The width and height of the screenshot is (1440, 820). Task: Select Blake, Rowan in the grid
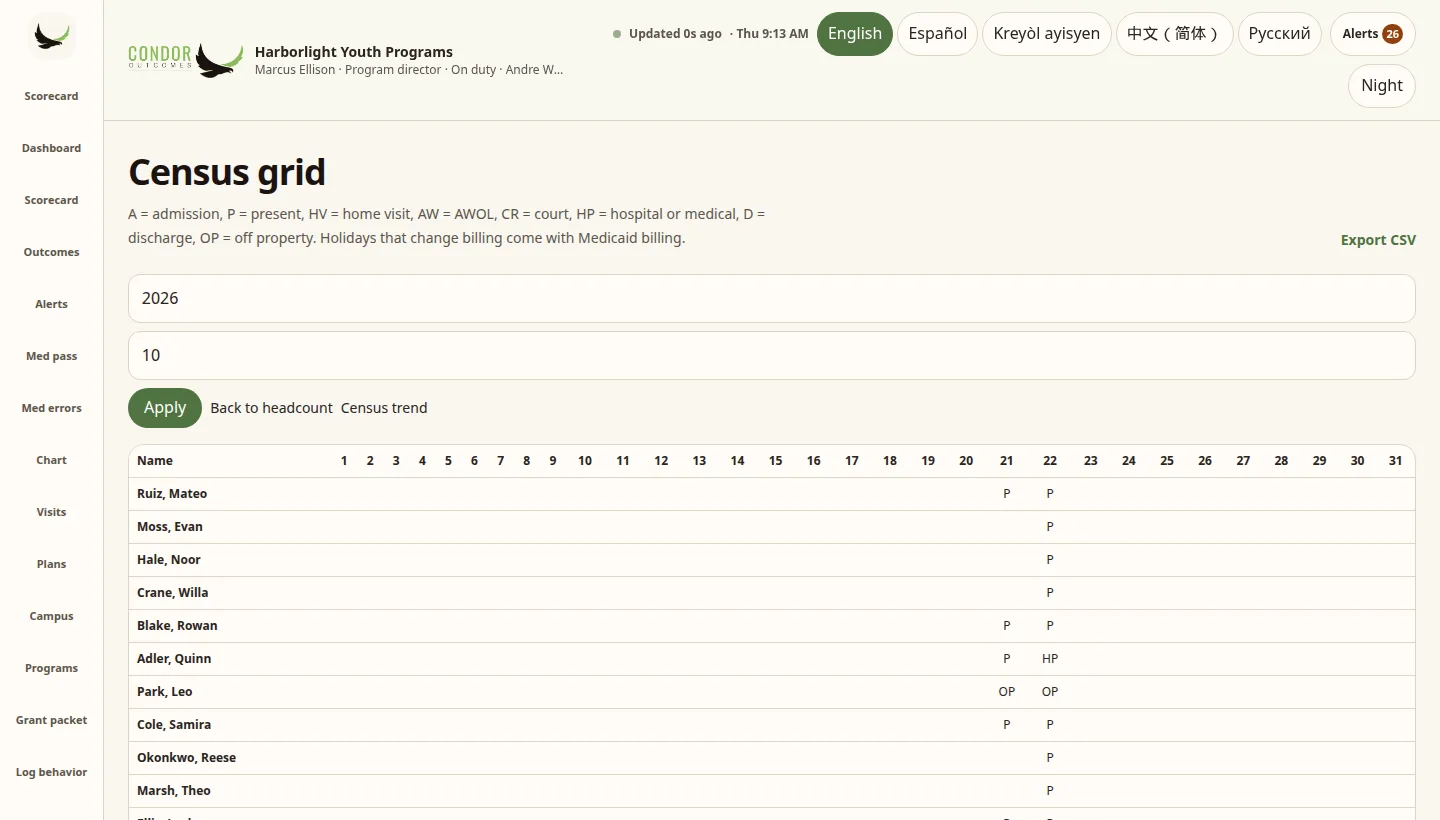pos(177,626)
